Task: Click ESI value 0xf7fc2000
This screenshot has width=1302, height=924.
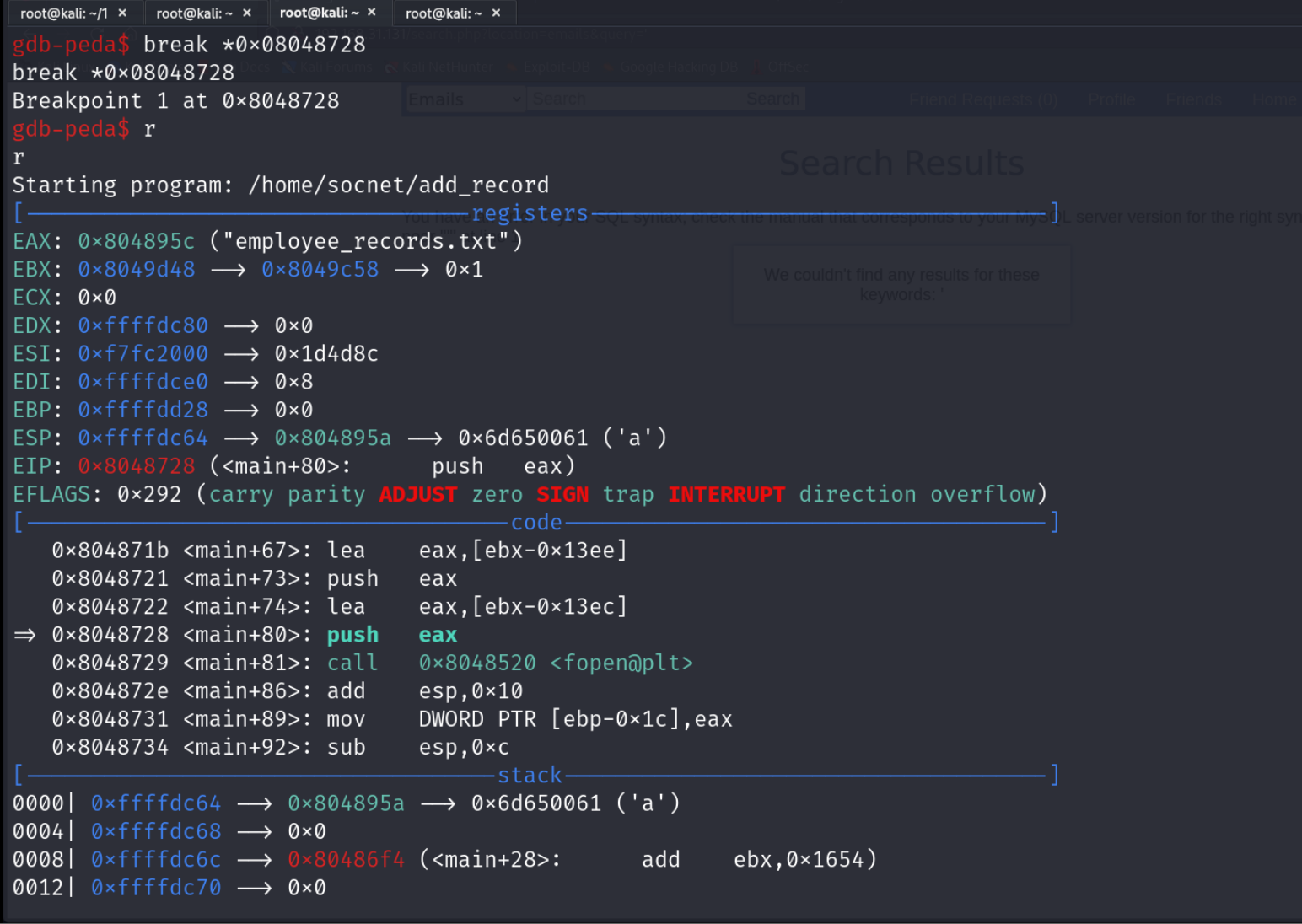Action: coord(143,353)
